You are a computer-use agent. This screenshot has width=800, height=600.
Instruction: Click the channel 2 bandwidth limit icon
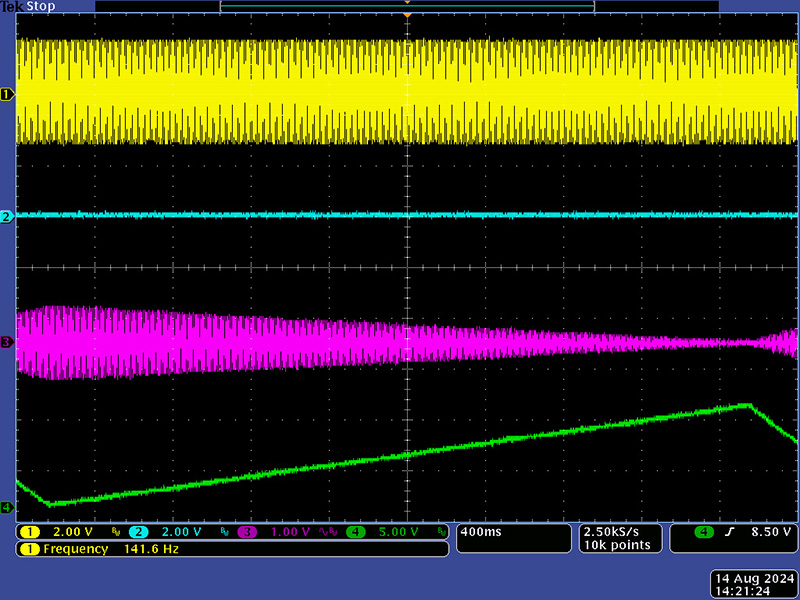point(224,532)
